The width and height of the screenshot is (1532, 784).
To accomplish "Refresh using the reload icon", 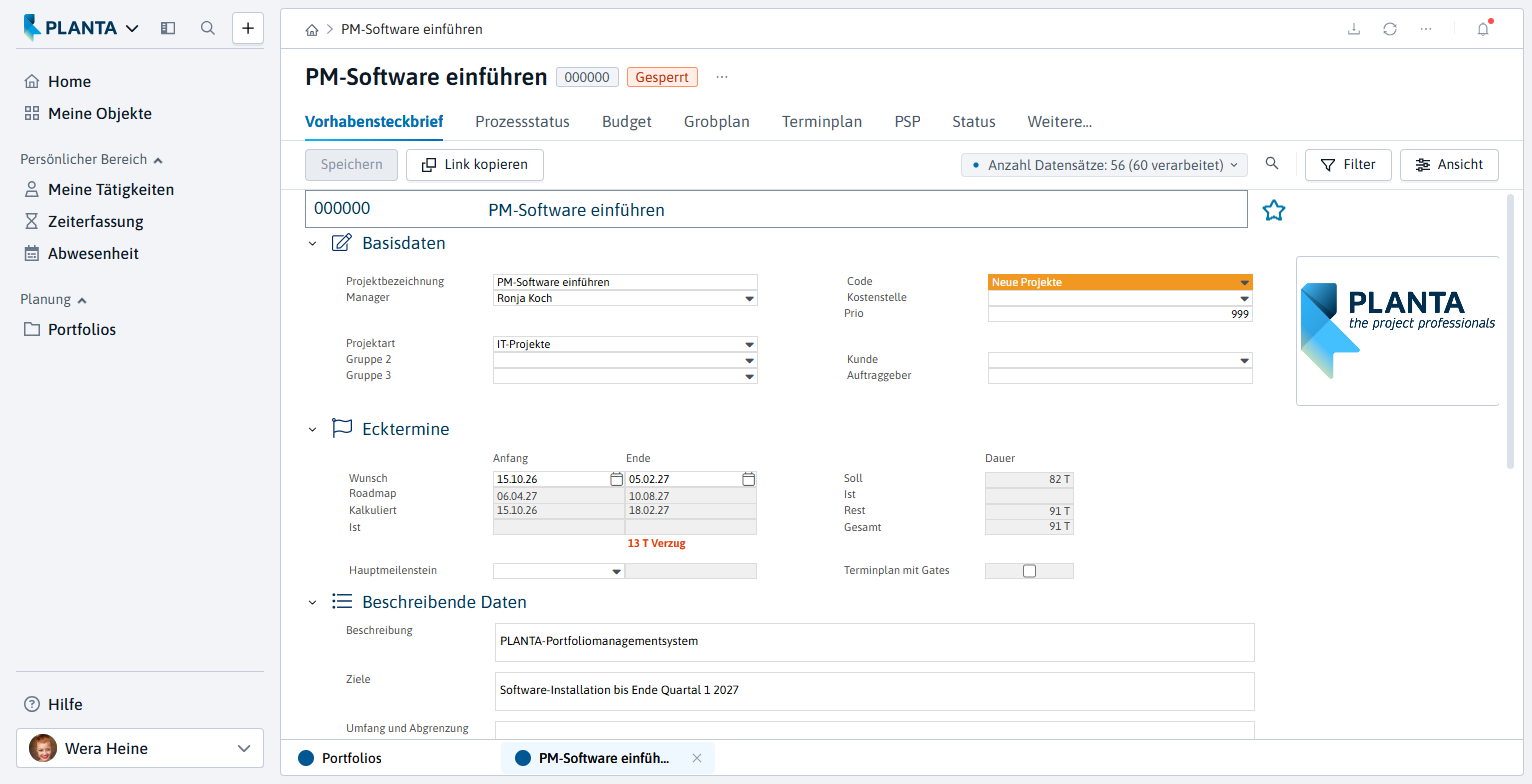I will (1390, 29).
